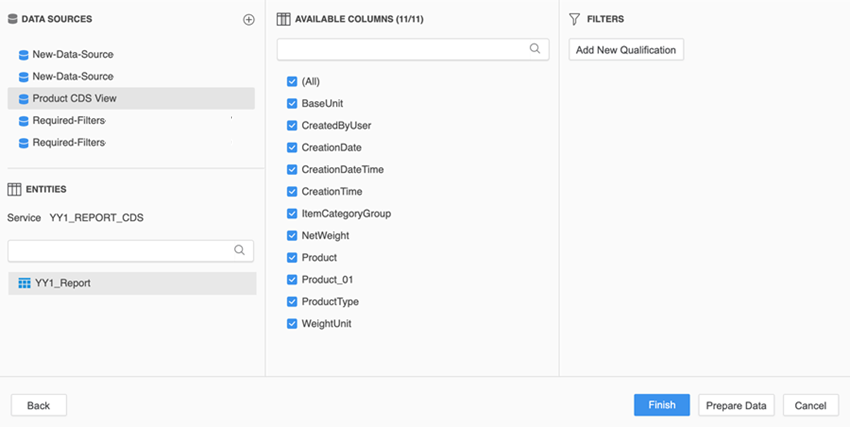This screenshot has height=427, width=850.
Task: Deselect the NetWeight column checkbox
Action: click(292, 236)
